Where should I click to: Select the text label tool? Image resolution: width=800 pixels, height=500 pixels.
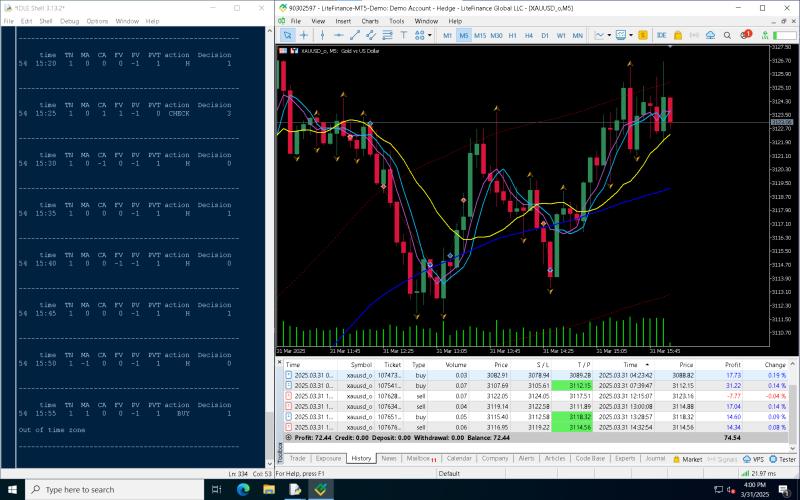[x=404, y=35]
